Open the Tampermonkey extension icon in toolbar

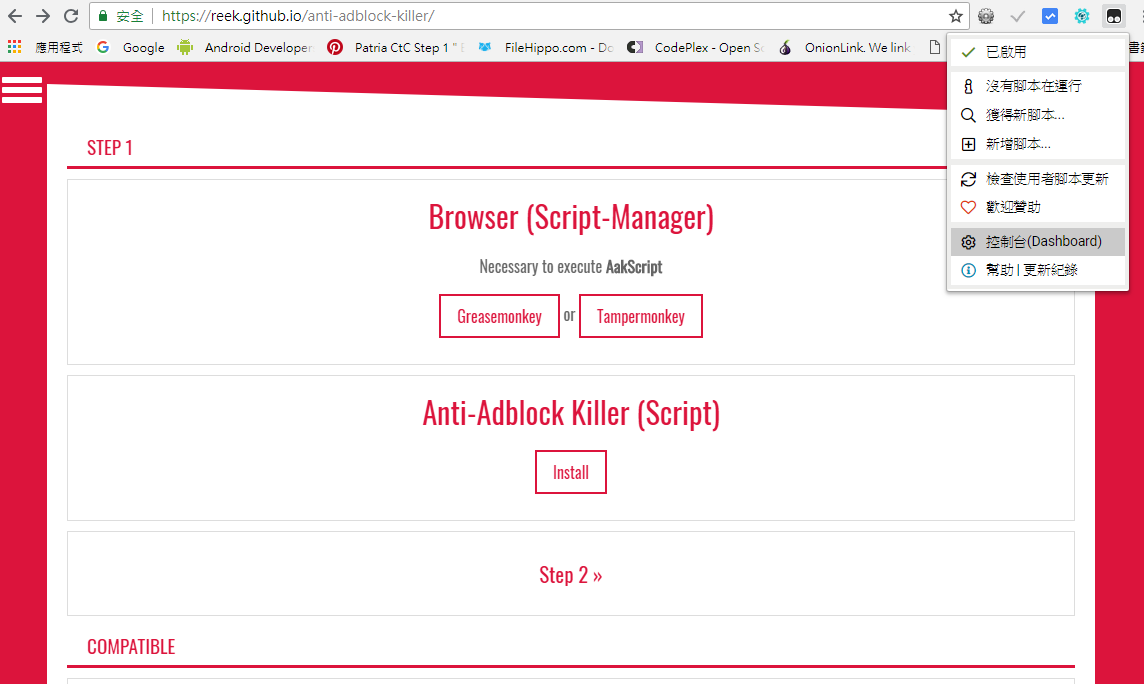1113,16
